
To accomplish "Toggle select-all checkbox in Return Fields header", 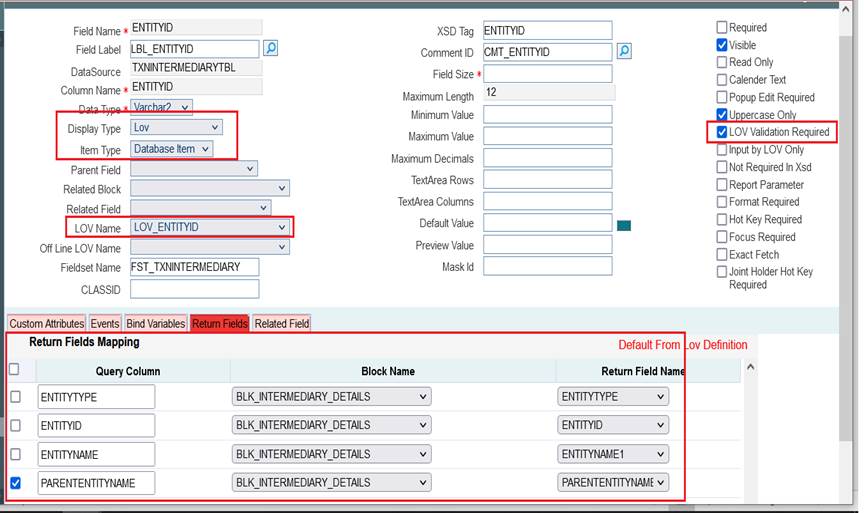I will 14,369.
